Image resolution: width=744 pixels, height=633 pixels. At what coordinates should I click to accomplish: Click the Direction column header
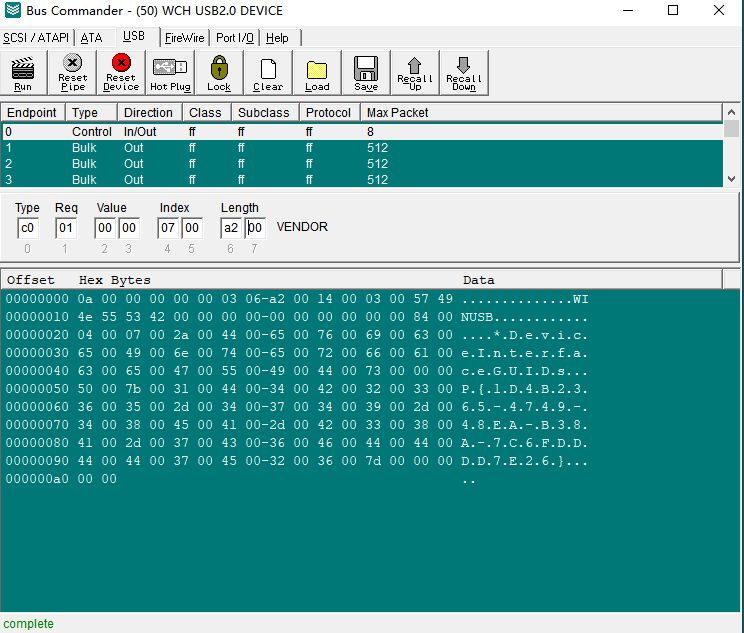(149, 113)
